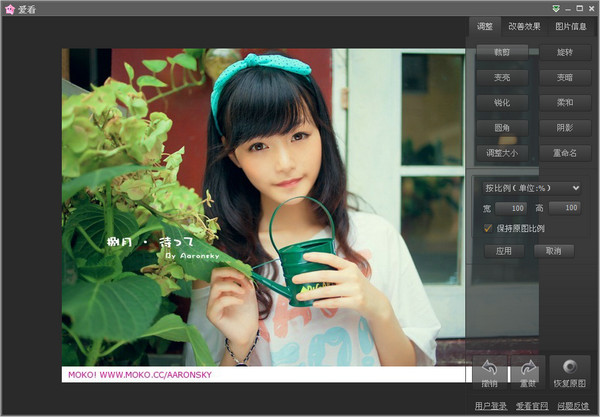This screenshot has width=600, height=417.
Task: Restore original image with 恢复原图 icon
Action: point(570,373)
